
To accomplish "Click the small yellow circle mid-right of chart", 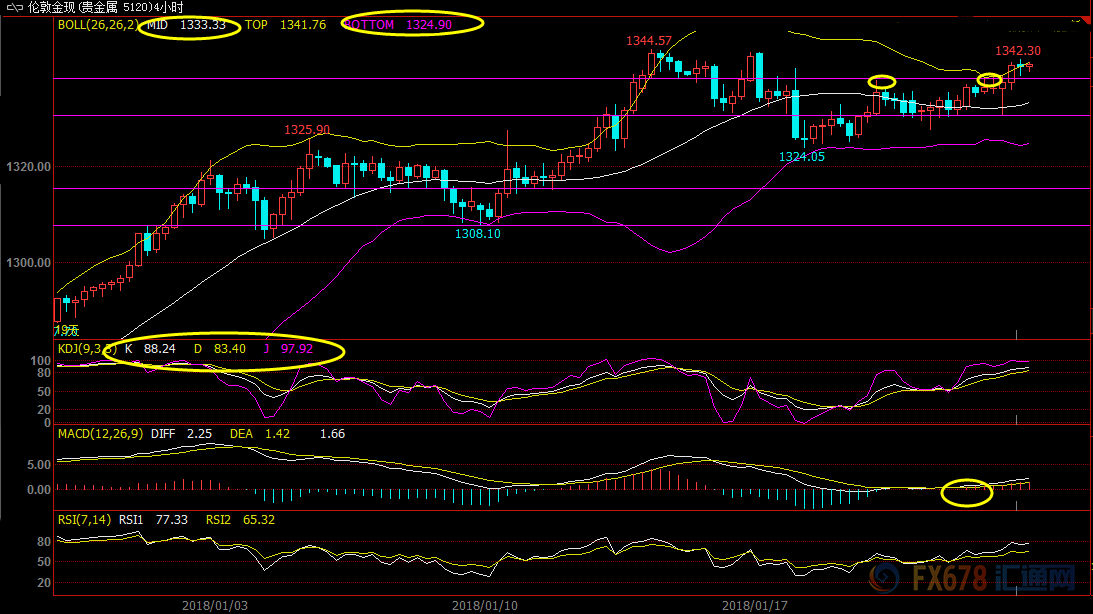I will (x=881, y=81).
